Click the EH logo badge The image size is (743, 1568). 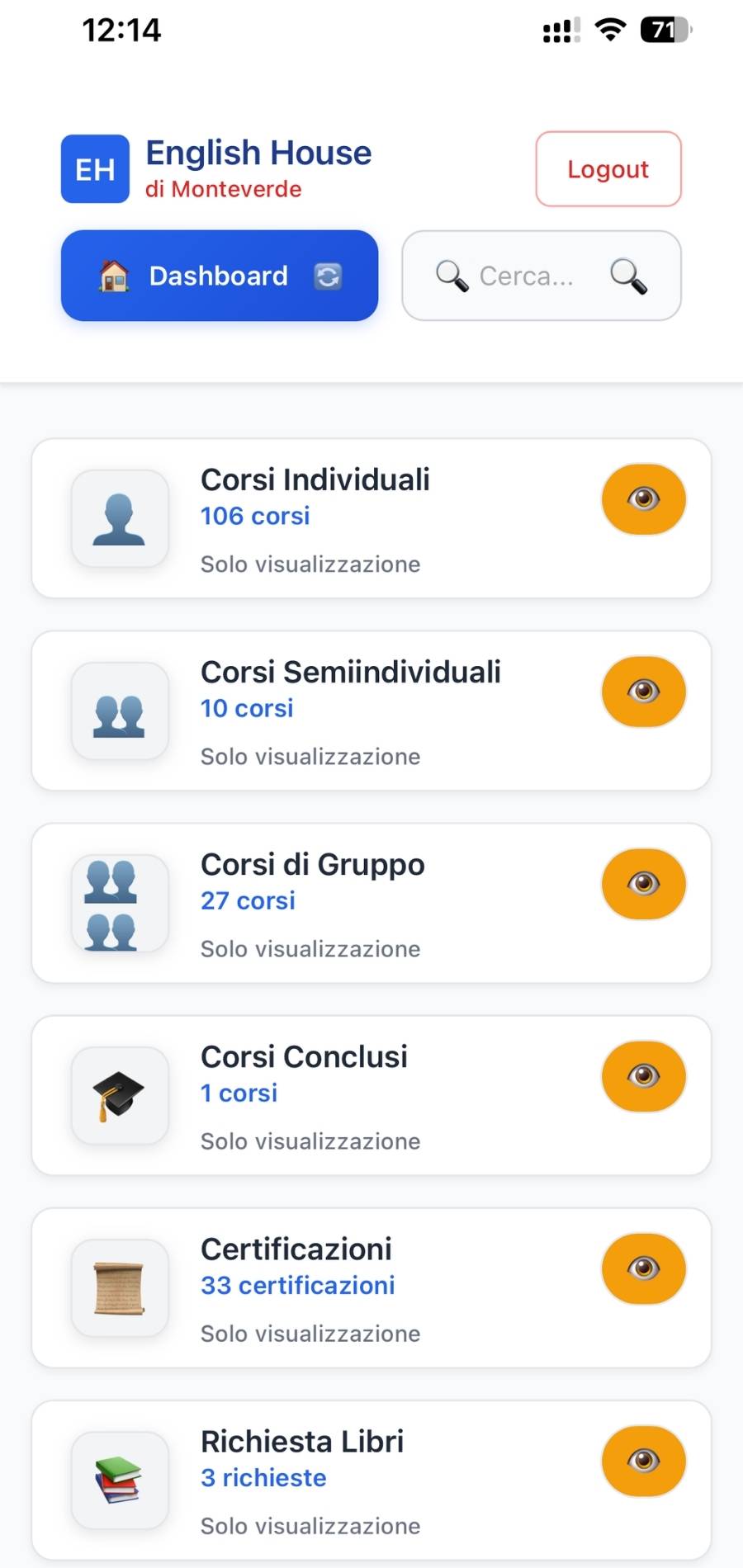[95, 169]
